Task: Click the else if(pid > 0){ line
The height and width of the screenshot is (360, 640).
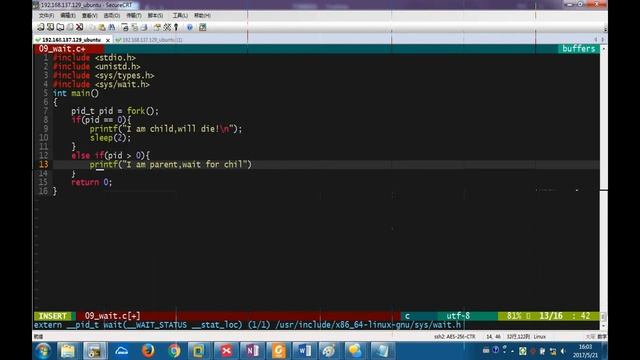Action: (111, 156)
